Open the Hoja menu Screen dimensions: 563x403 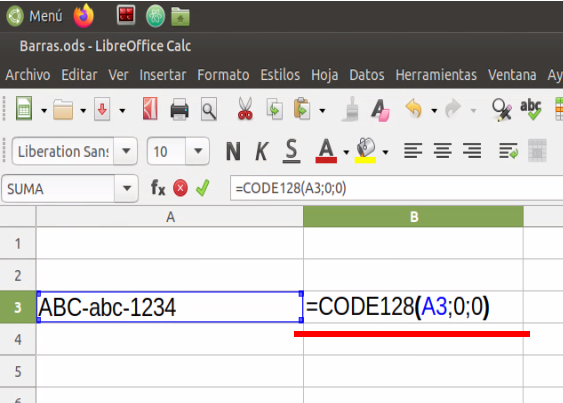325,75
